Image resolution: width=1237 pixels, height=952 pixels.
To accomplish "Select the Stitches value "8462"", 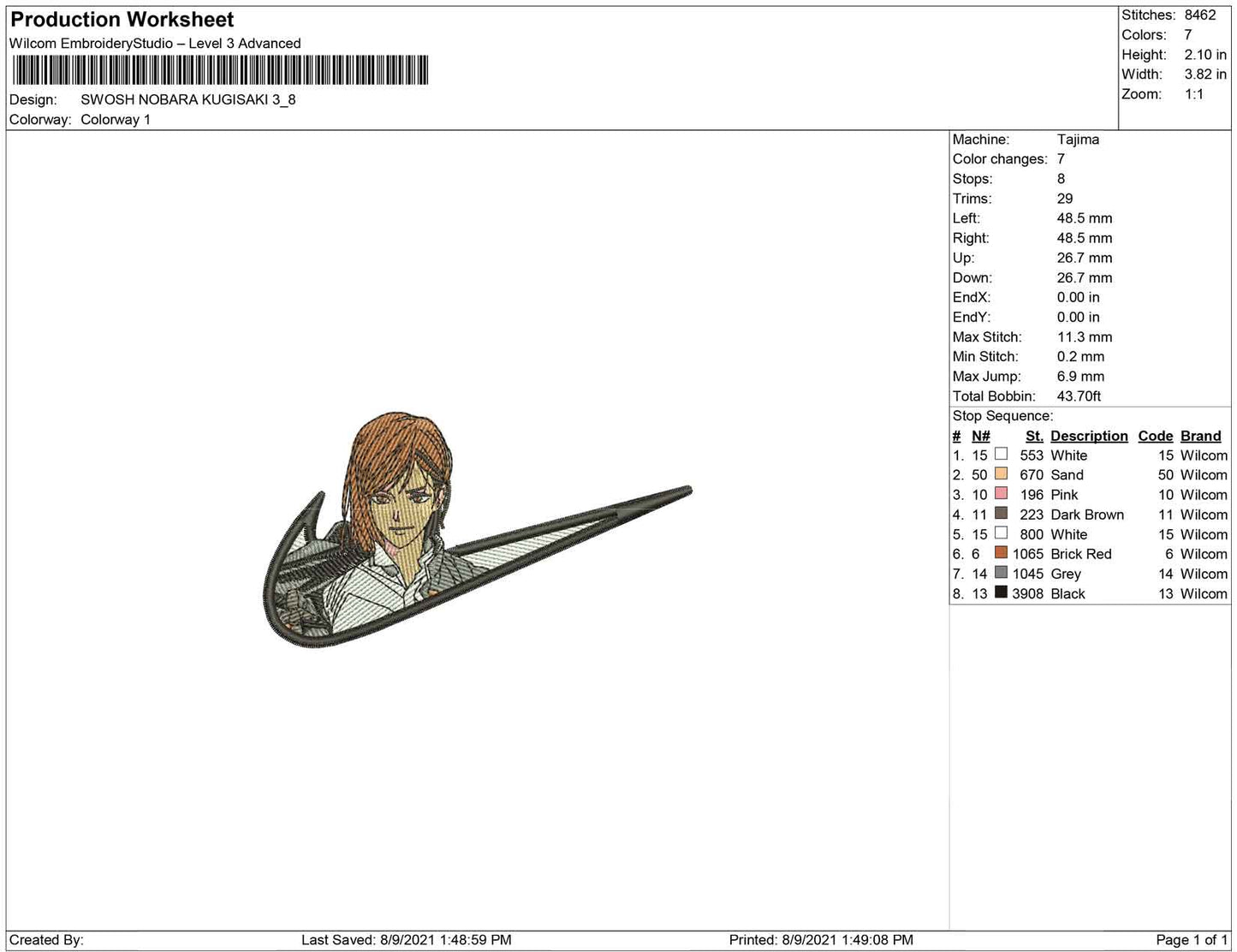I will point(1200,15).
